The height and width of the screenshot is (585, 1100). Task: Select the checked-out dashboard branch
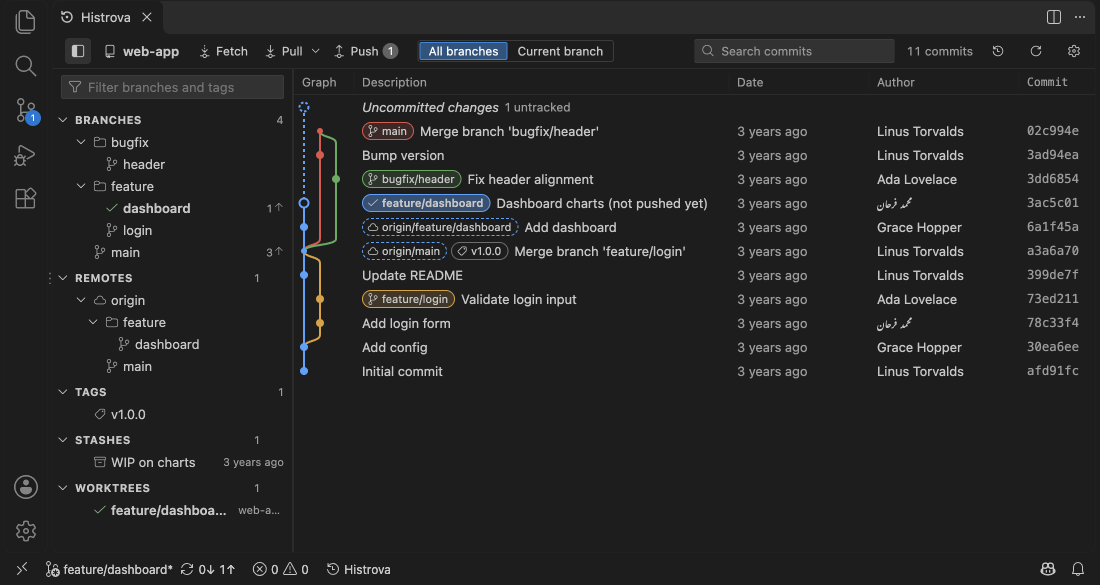click(173, 208)
